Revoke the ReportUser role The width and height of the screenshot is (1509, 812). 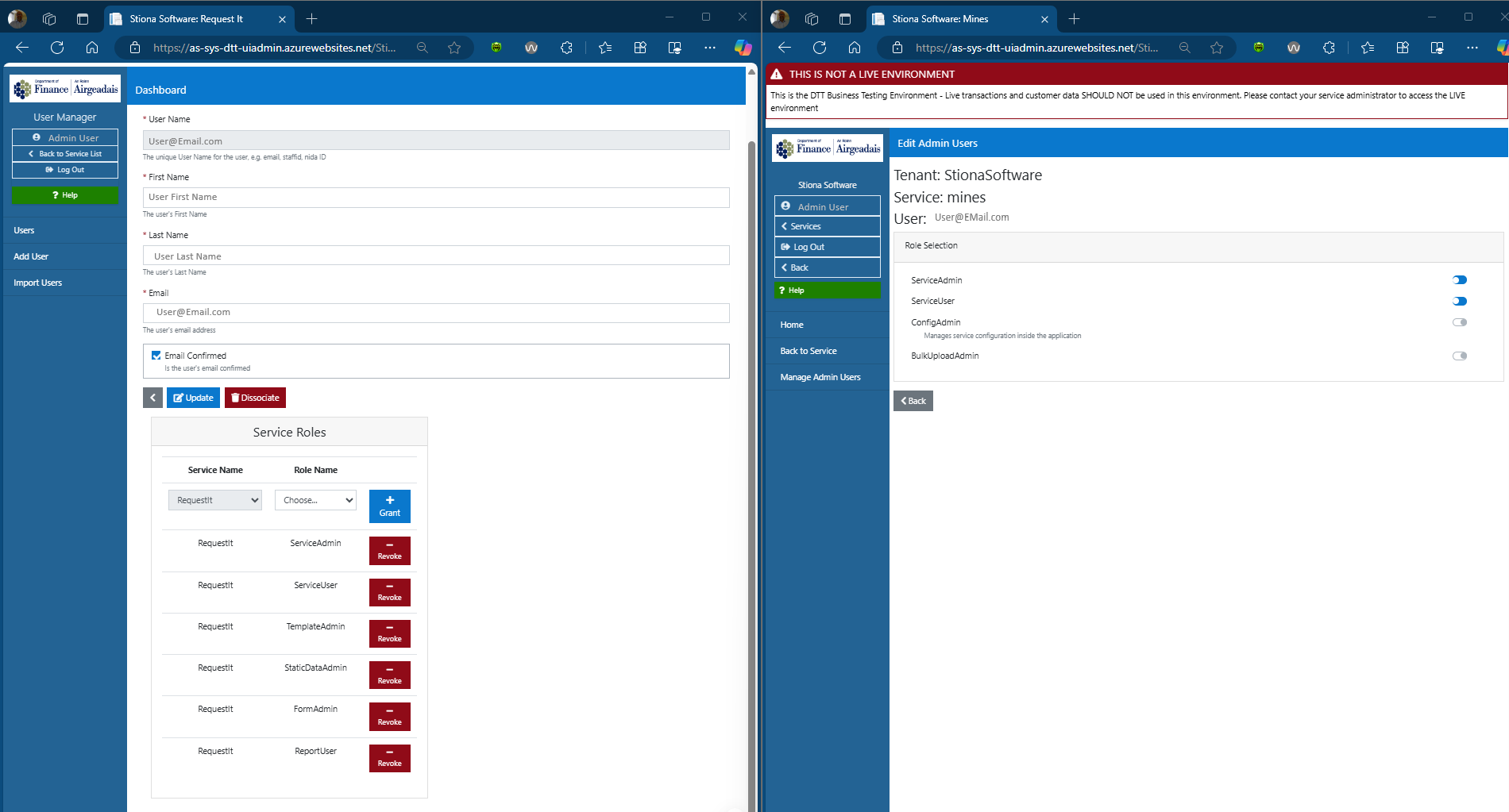(x=390, y=758)
